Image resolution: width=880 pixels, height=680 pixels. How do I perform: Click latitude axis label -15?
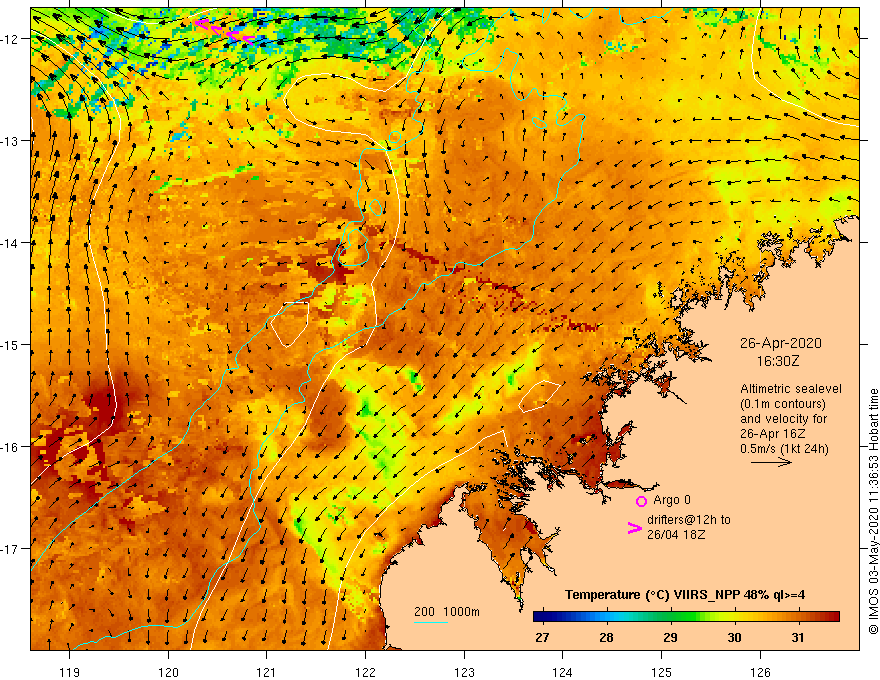click(10, 344)
